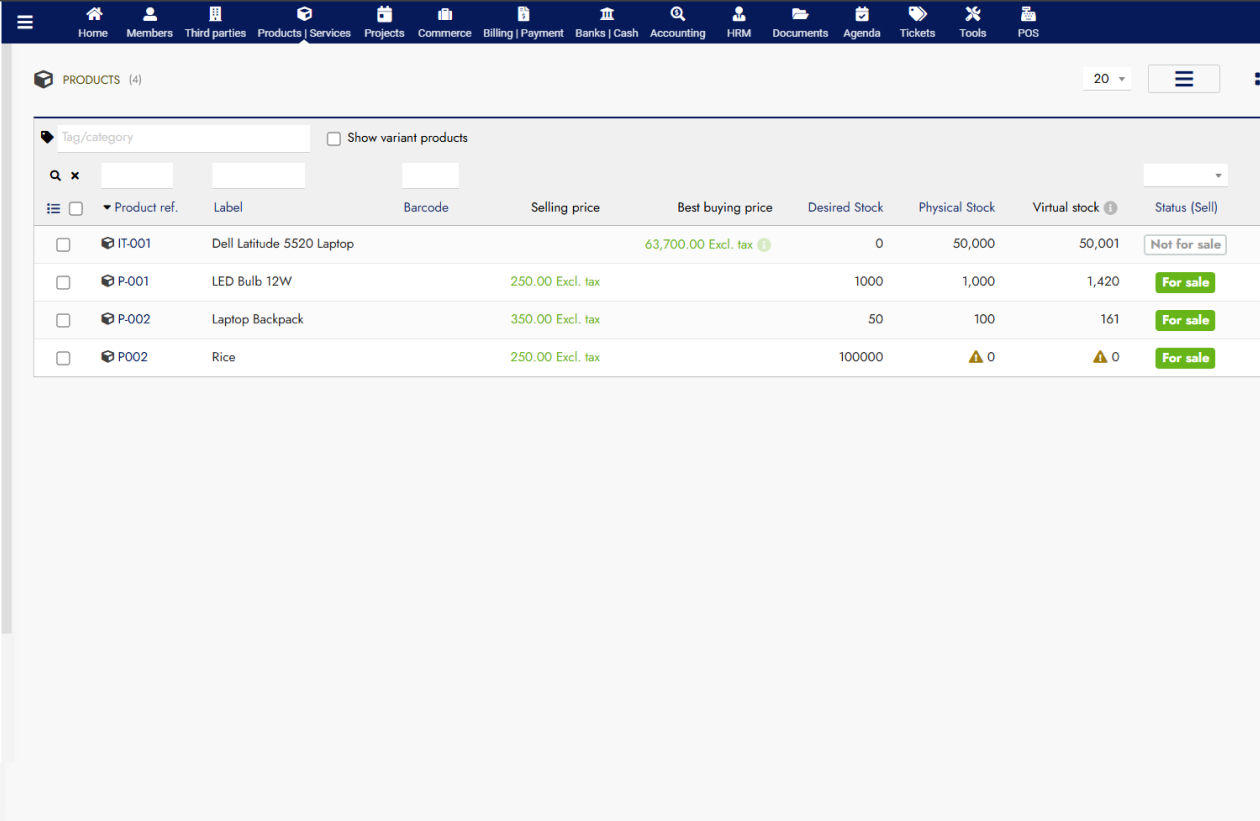Check the select-all checkbox in header
This screenshot has height=821, width=1260.
[x=76, y=209]
